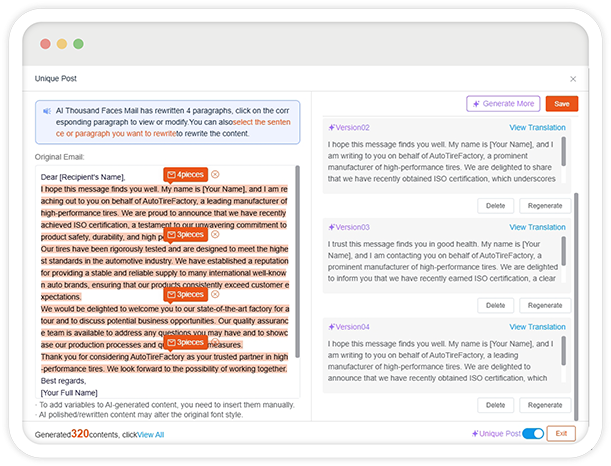Click the Version03 sparkle icon
This screenshot has height=466, width=611.
pos(332,227)
